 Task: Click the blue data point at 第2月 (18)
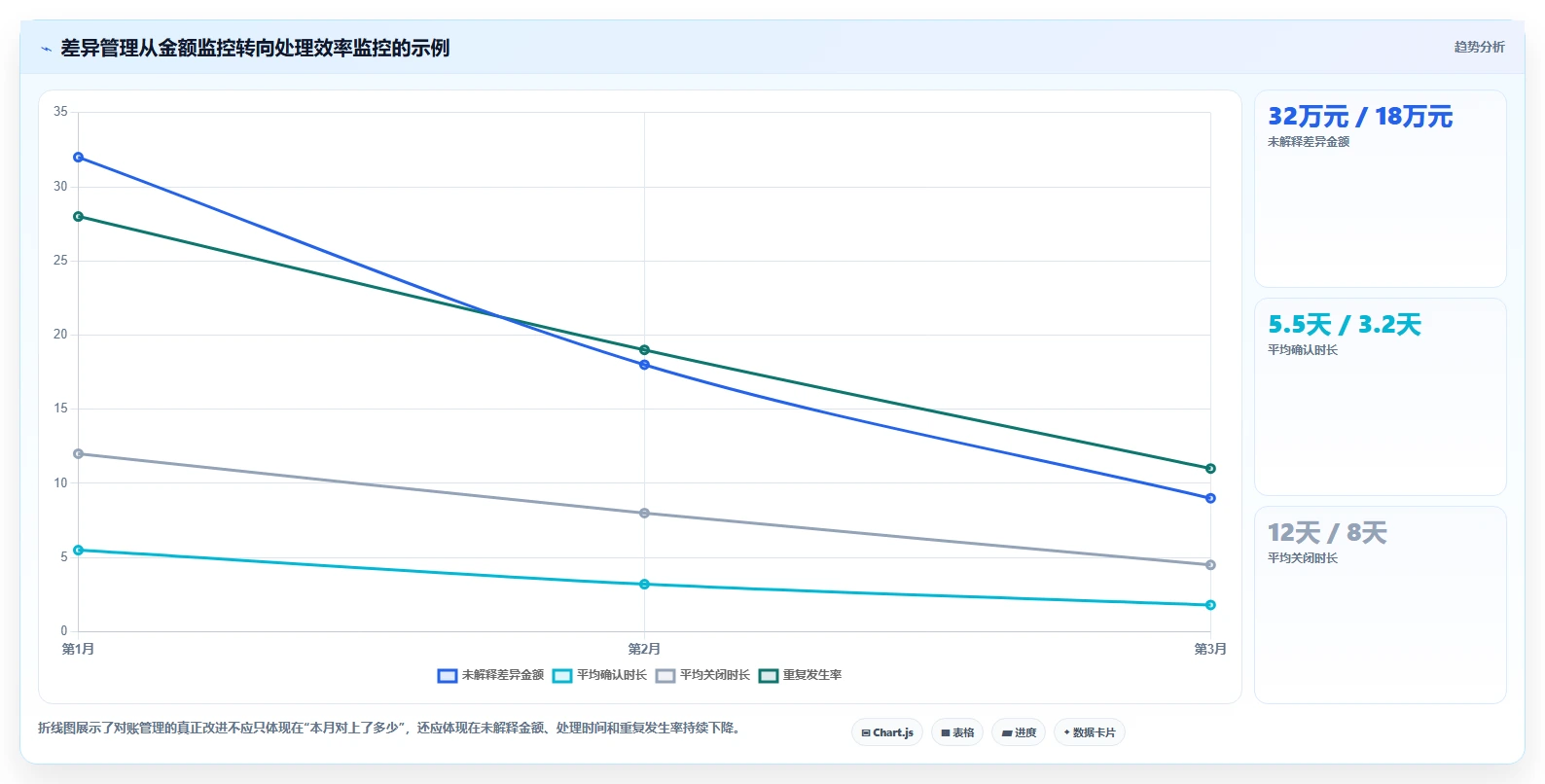coord(644,365)
